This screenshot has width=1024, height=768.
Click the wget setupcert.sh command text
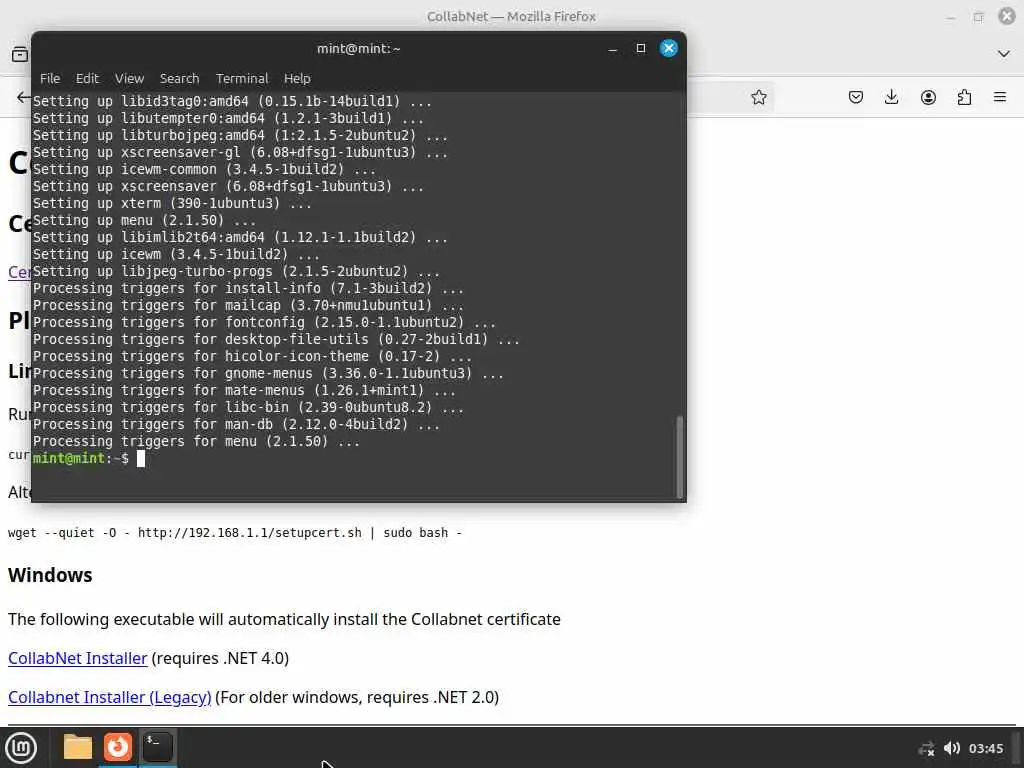point(234,533)
